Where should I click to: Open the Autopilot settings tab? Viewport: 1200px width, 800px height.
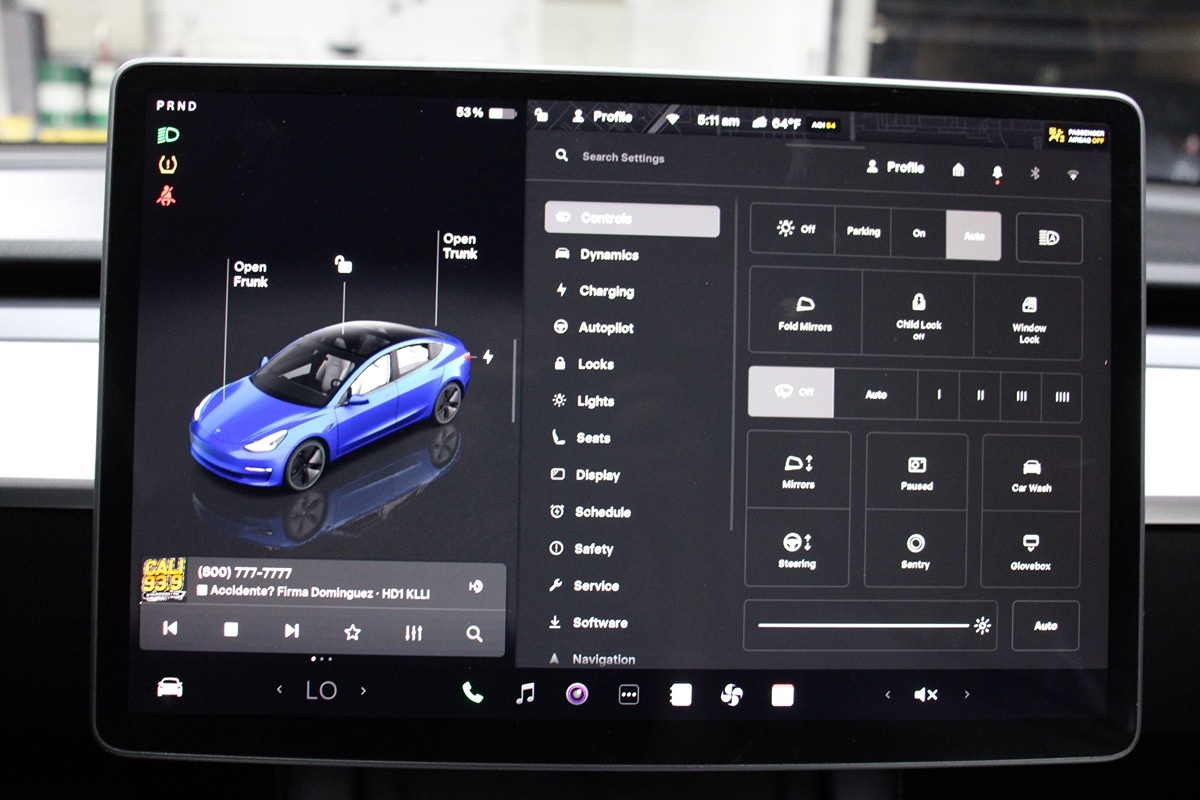[605, 328]
